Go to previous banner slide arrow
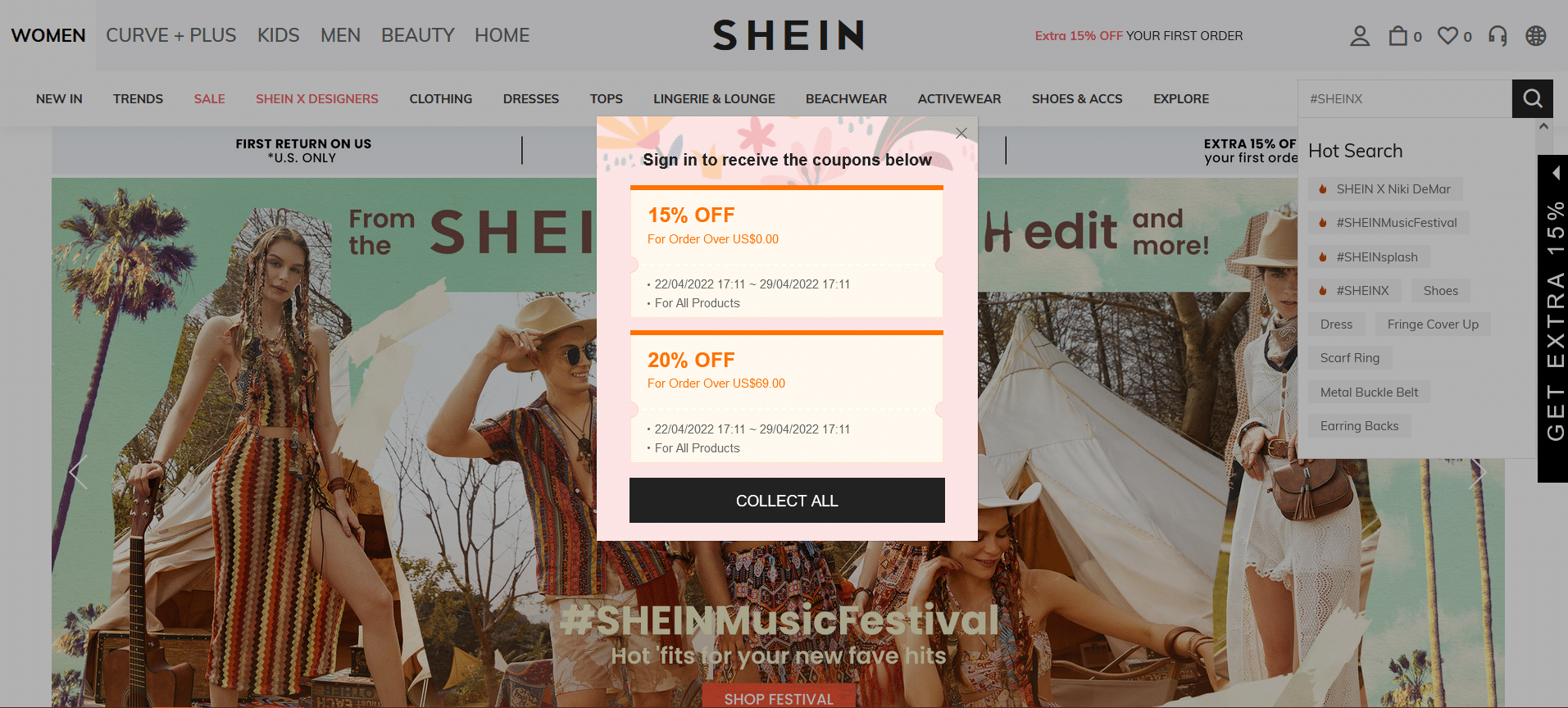This screenshot has width=1568, height=708. coord(78,472)
